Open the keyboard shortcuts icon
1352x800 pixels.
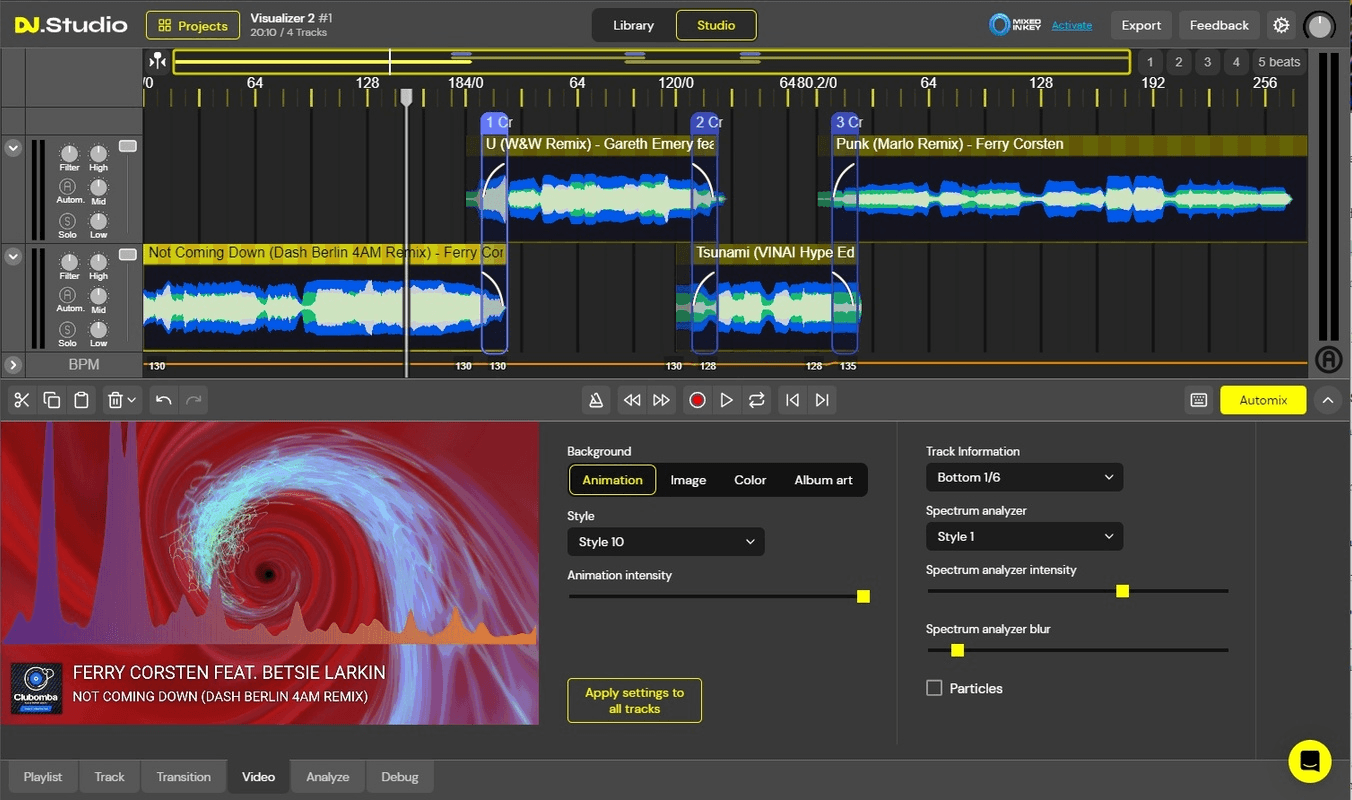(x=1199, y=400)
